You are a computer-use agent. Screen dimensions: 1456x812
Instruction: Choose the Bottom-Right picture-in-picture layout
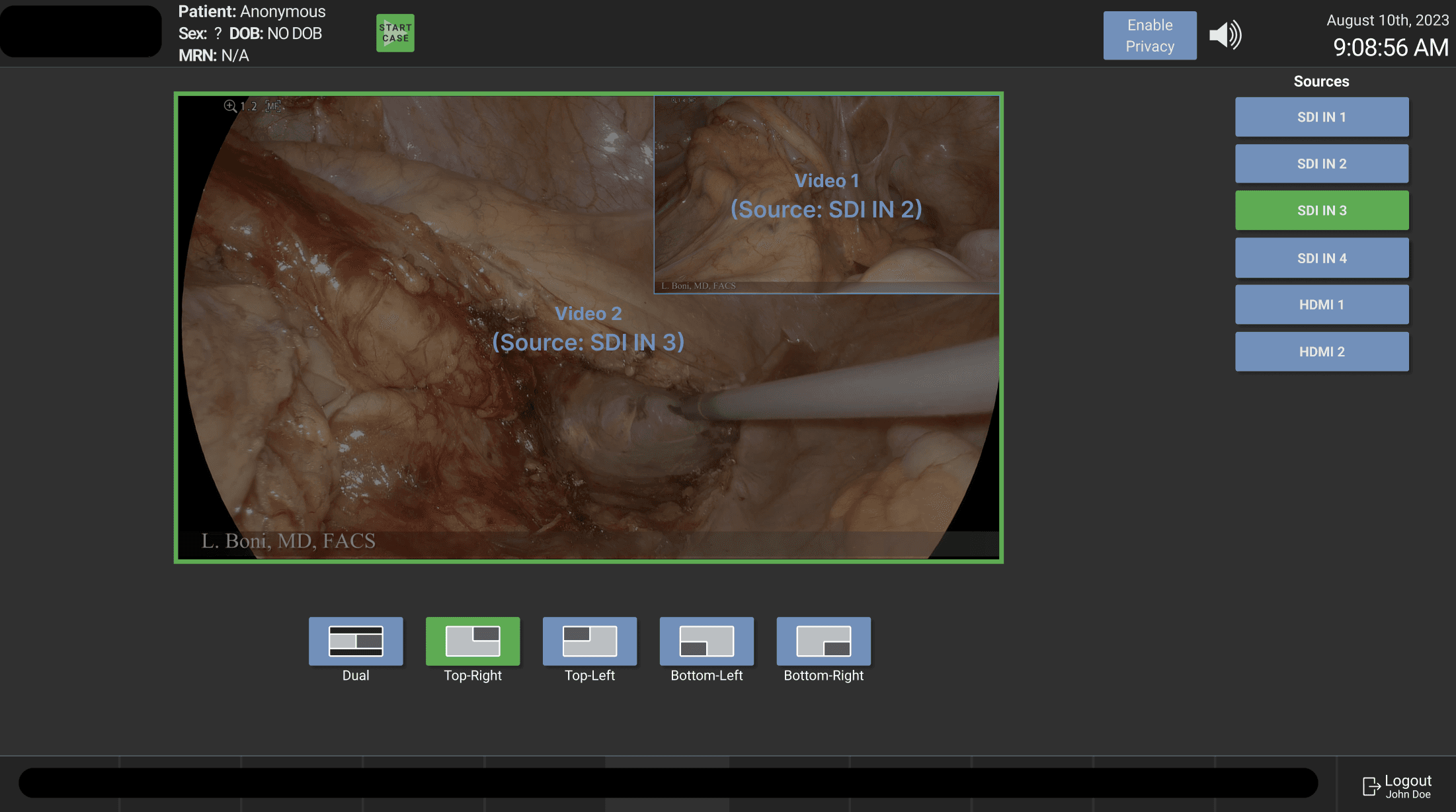(824, 641)
